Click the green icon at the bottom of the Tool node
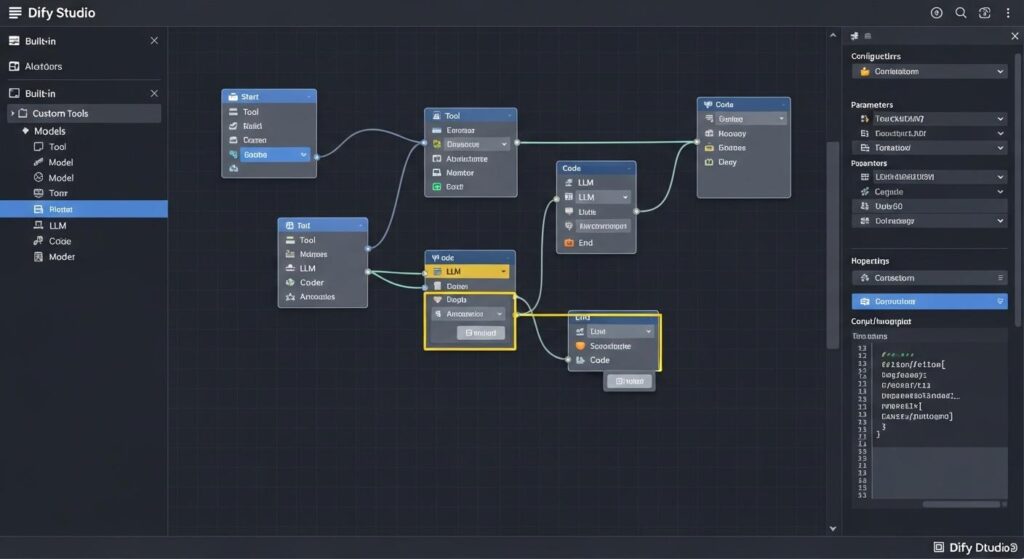Screen dimensions: 1024x559 click(x=437, y=187)
